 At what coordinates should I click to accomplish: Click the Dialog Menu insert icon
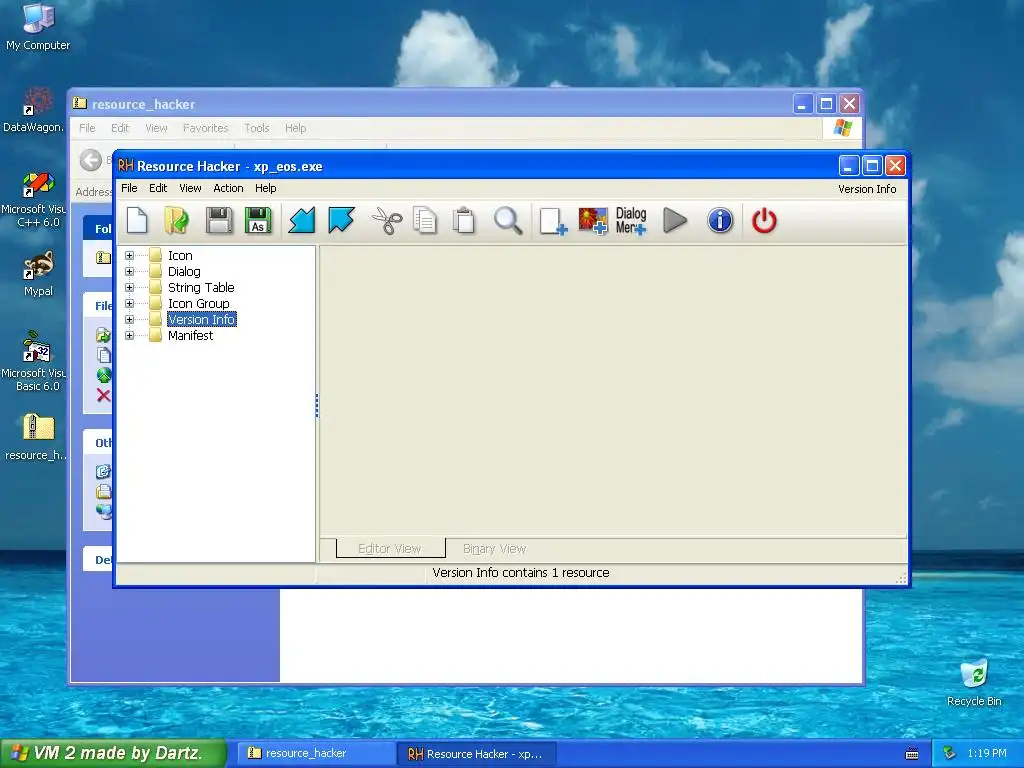click(x=631, y=221)
